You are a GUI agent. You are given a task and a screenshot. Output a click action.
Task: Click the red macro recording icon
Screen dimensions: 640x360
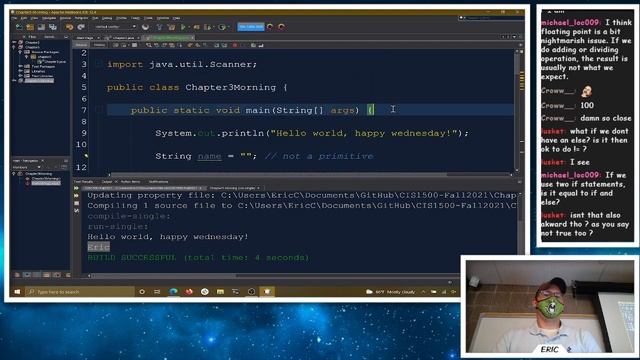235,45
